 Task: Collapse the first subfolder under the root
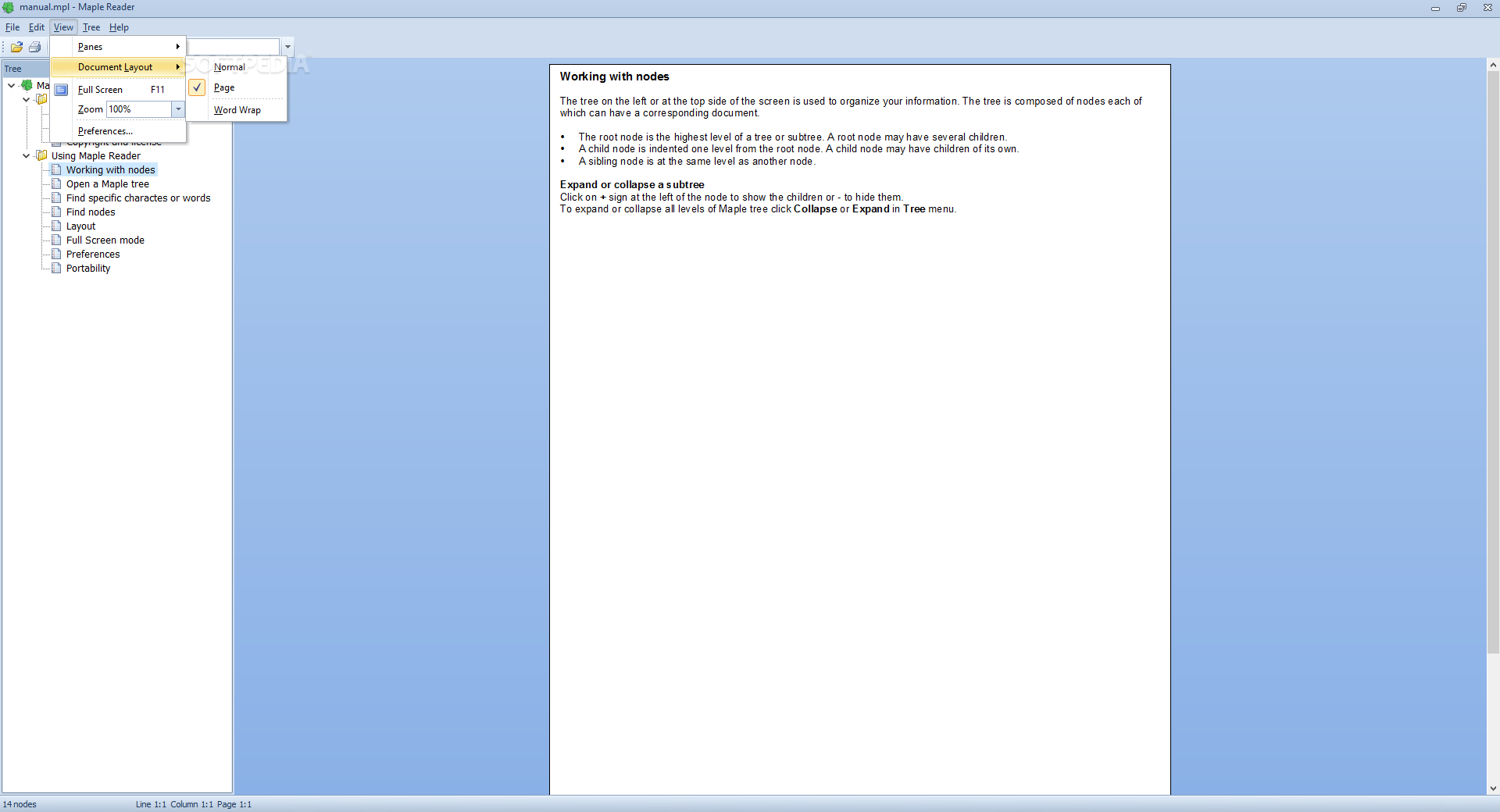click(x=27, y=99)
